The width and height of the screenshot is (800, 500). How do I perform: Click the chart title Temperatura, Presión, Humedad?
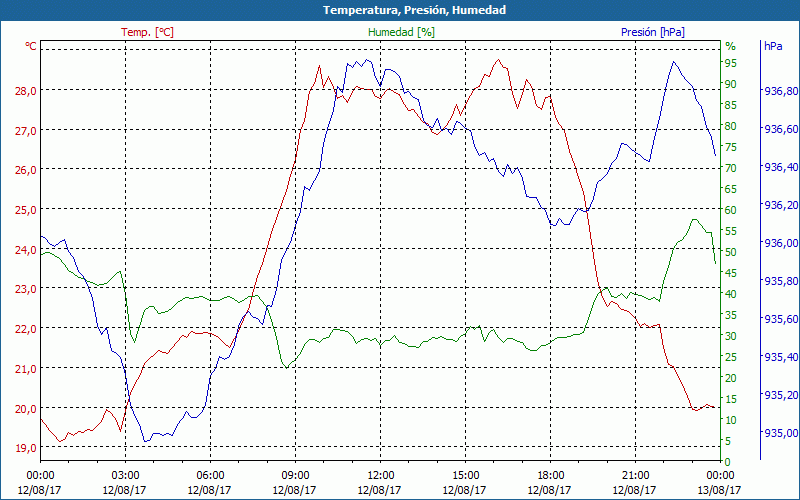[x=414, y=10]
